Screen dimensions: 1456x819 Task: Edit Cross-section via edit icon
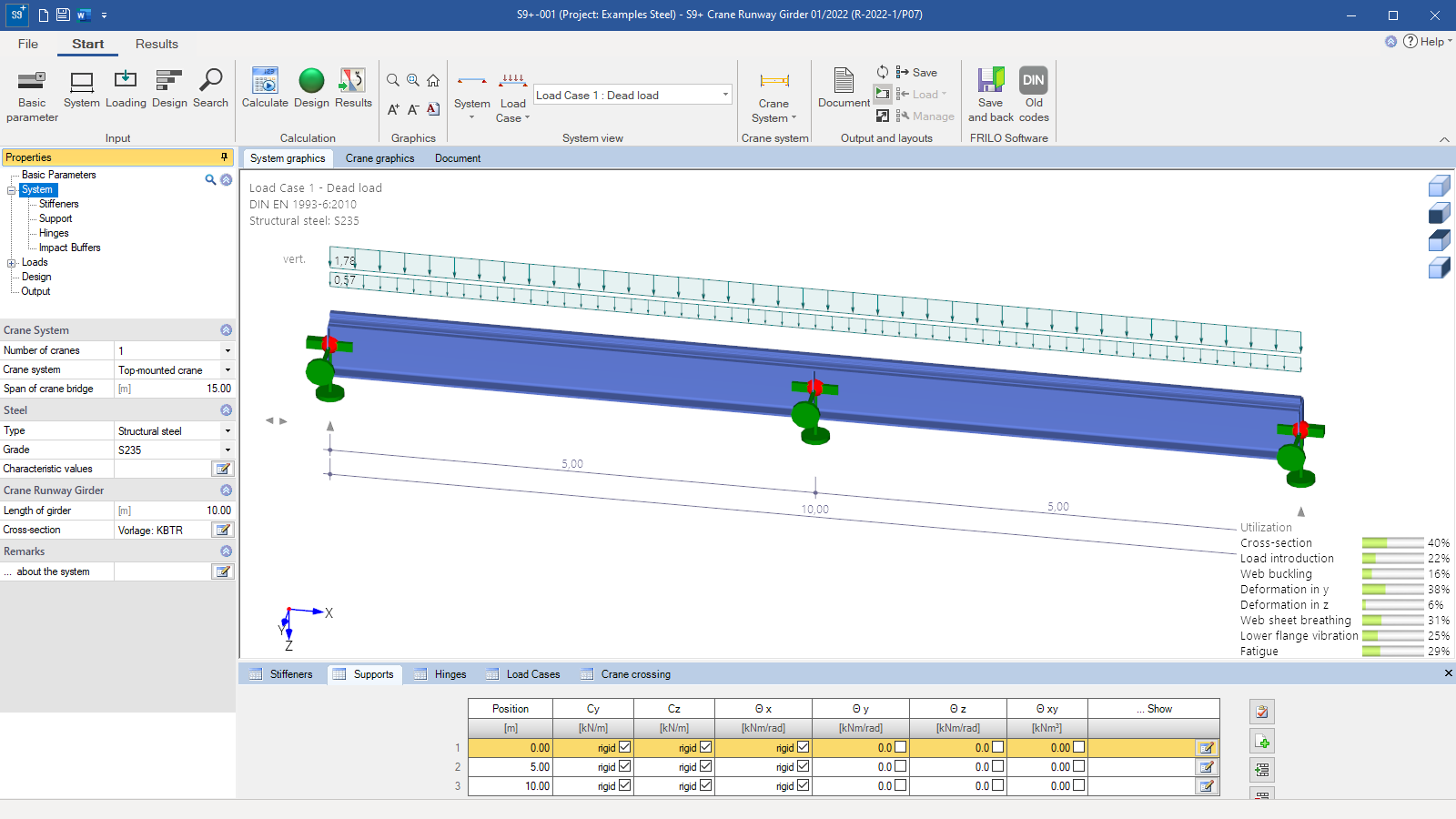click(x=222, y=530)
